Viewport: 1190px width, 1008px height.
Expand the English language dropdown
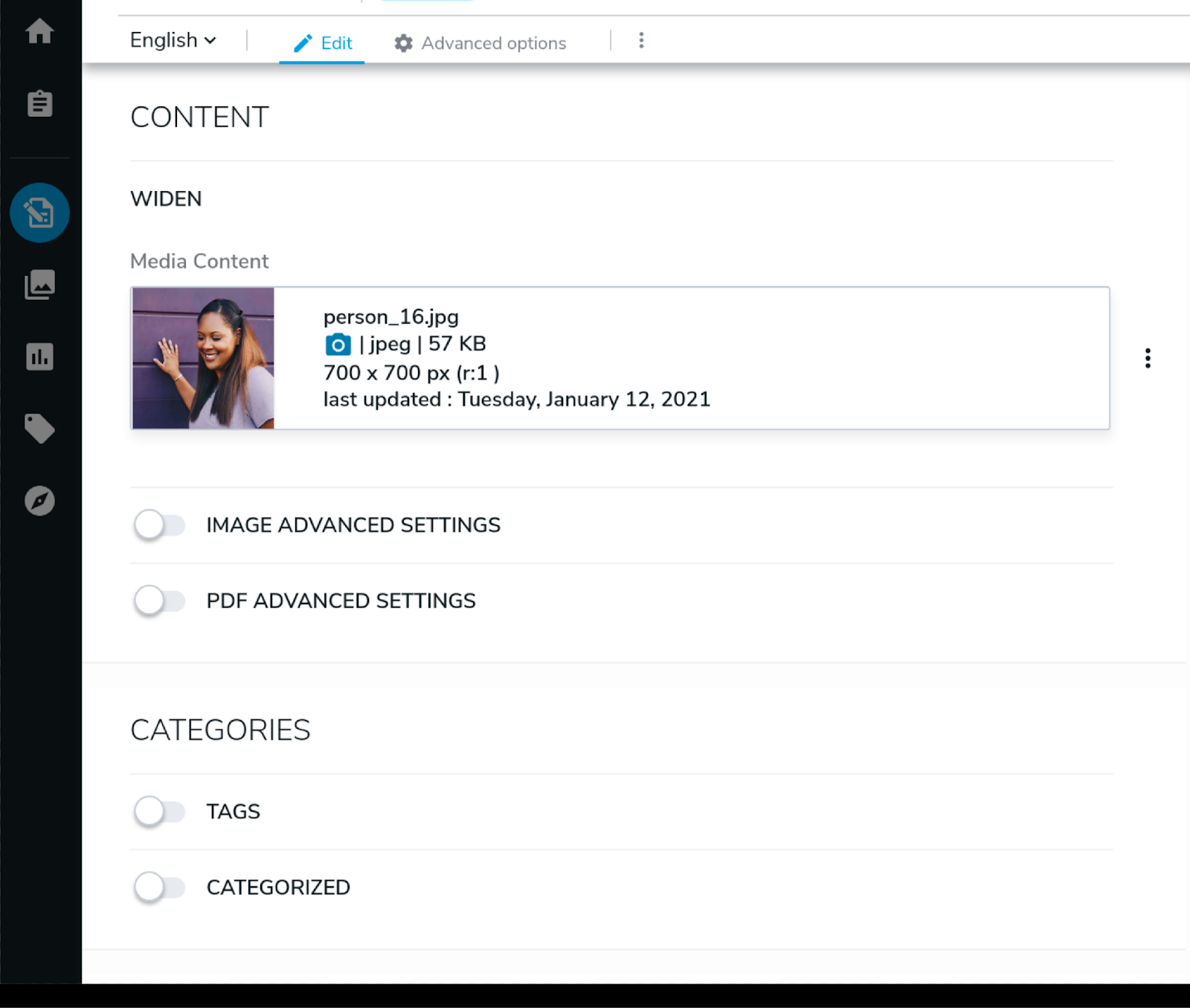[x=173, y=40]
